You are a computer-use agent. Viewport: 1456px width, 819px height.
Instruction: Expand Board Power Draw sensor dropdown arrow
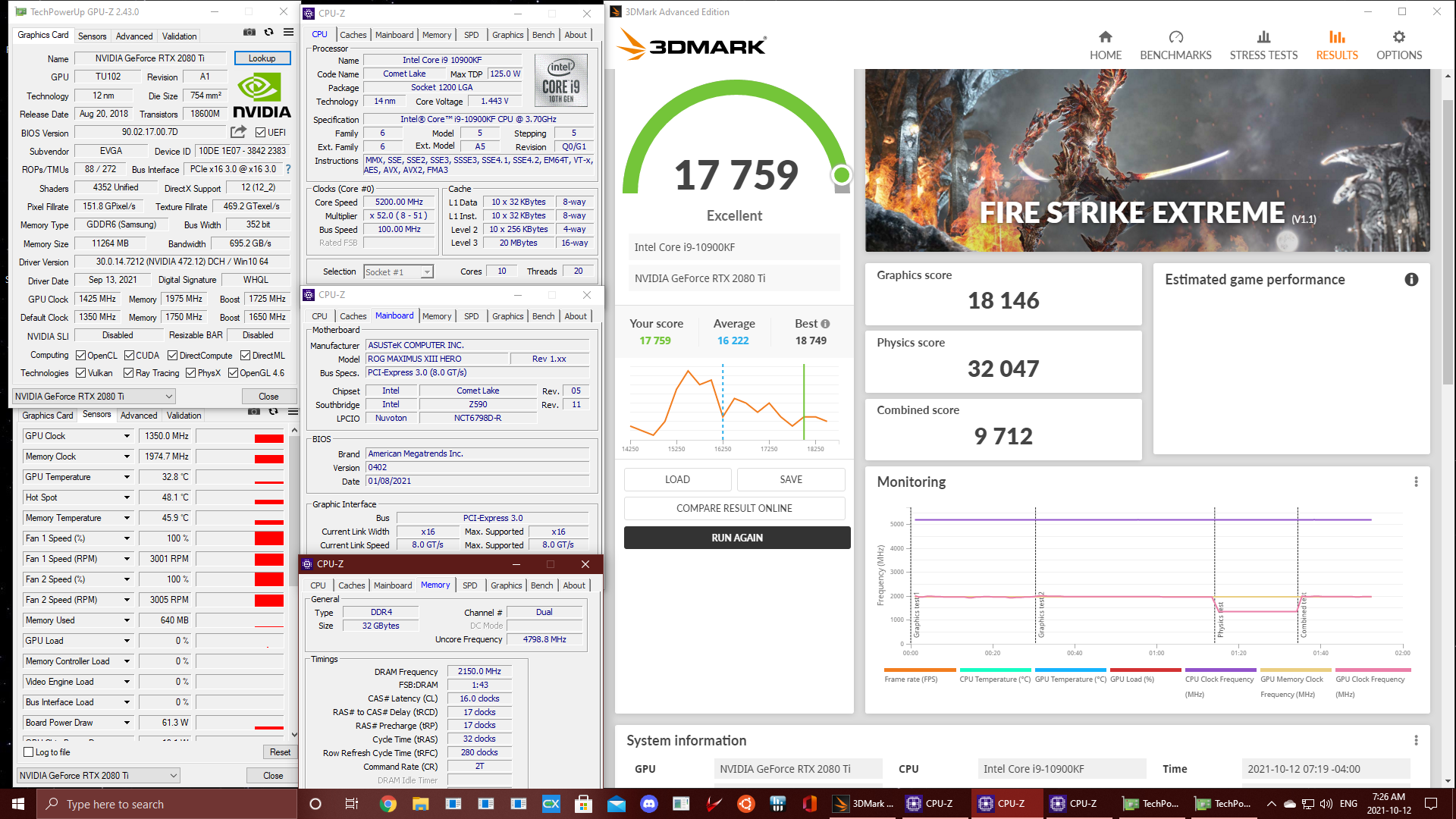point(127,723)
